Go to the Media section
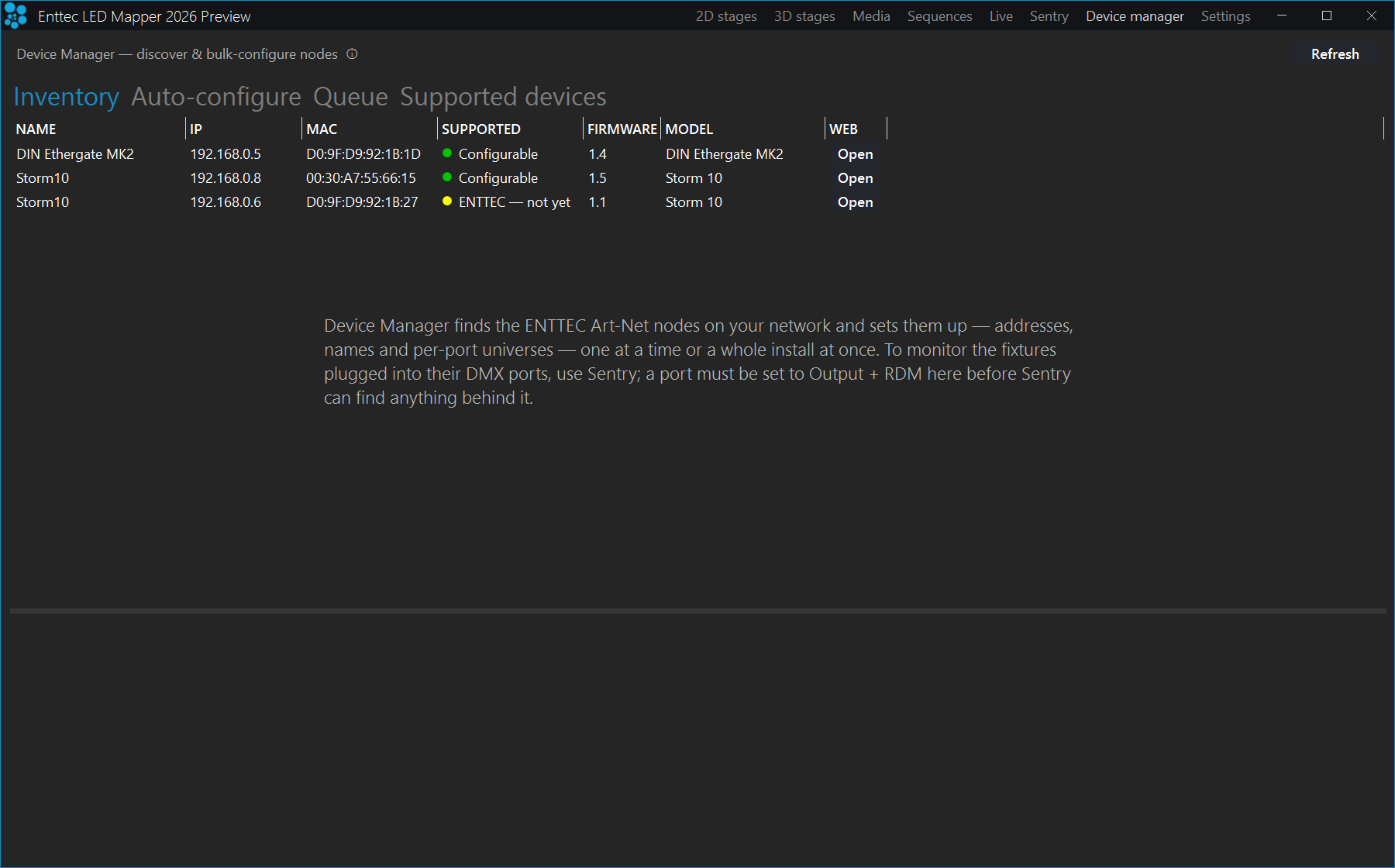Screen dimensions: 1395x868 871,16
